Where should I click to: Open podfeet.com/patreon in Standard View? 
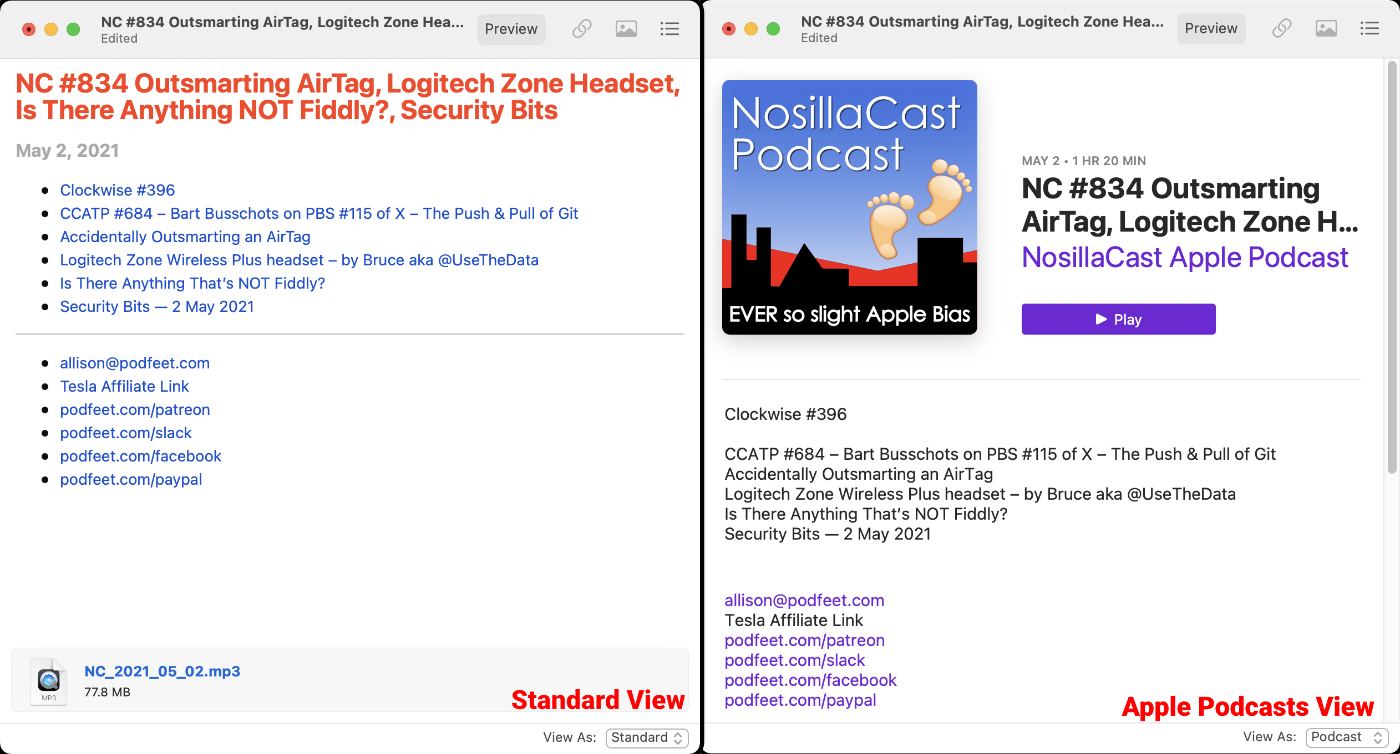(135, 409)
